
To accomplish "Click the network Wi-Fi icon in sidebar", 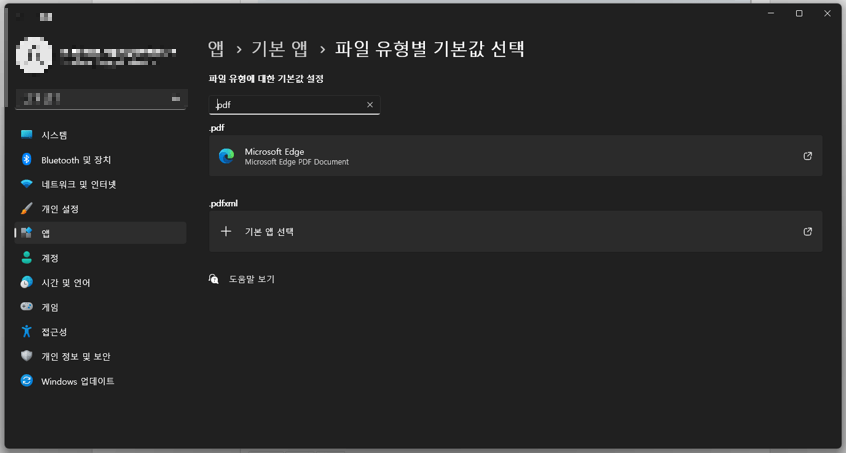I will (26, 184).
